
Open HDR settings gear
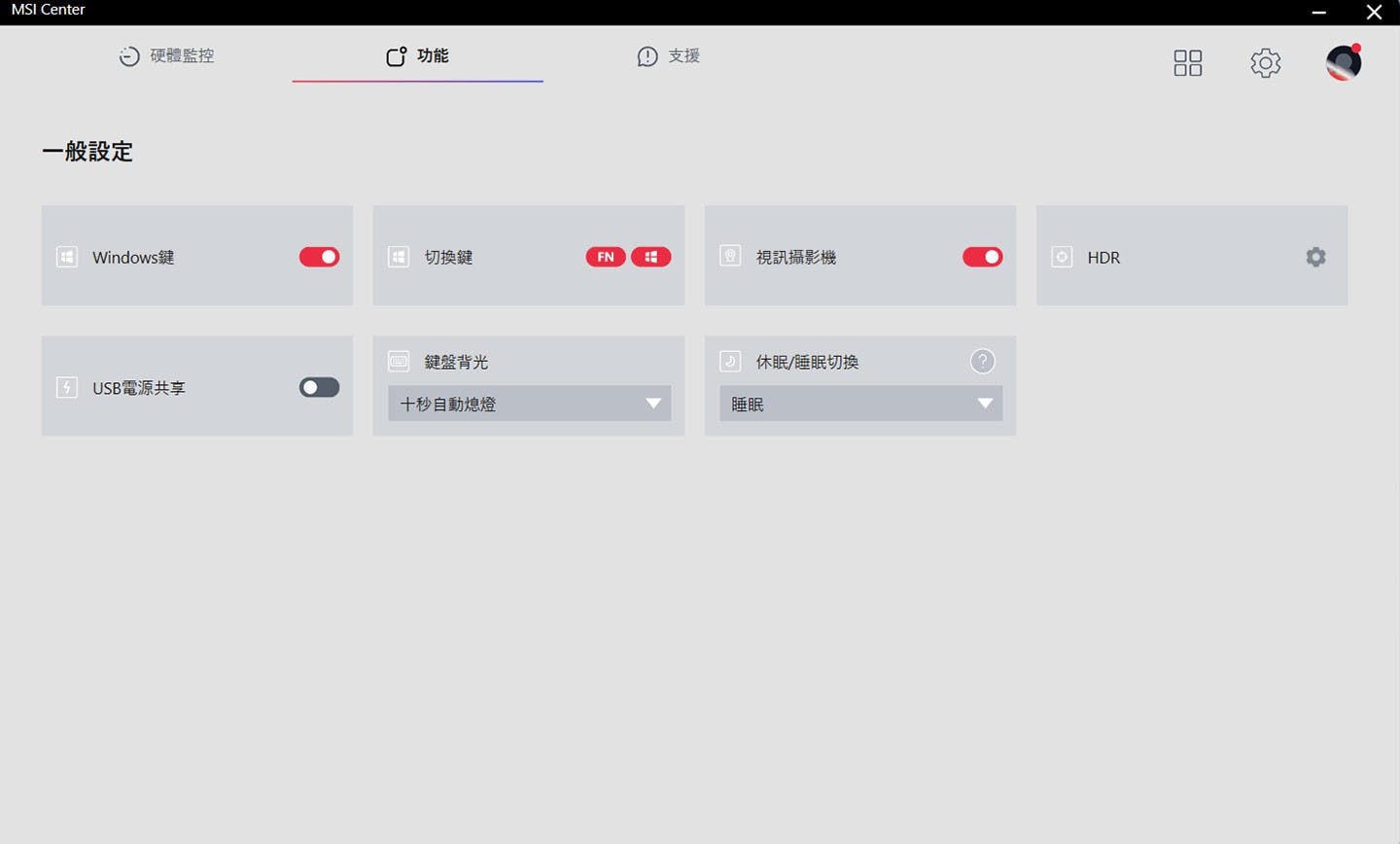click(x=1315, y=257)
